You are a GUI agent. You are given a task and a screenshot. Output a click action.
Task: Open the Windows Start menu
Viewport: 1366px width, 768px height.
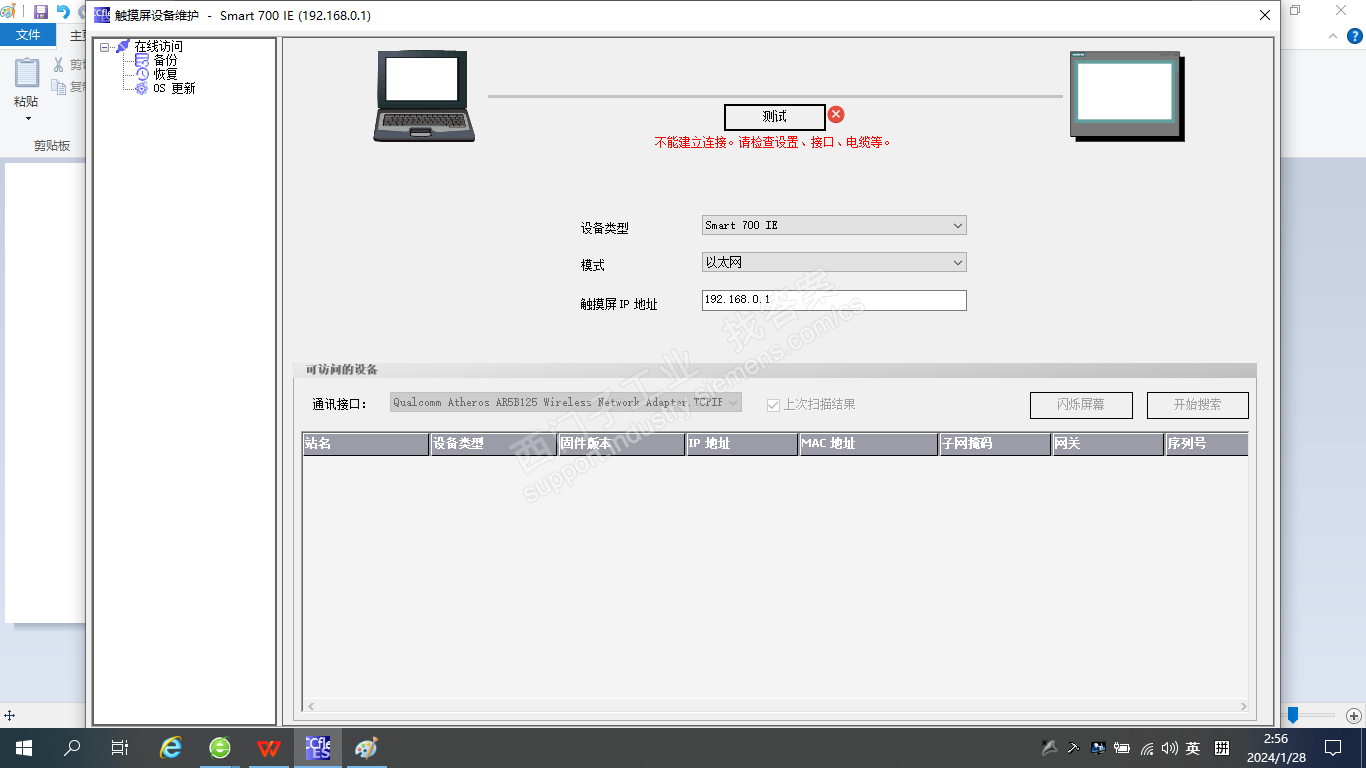(23, 748)
